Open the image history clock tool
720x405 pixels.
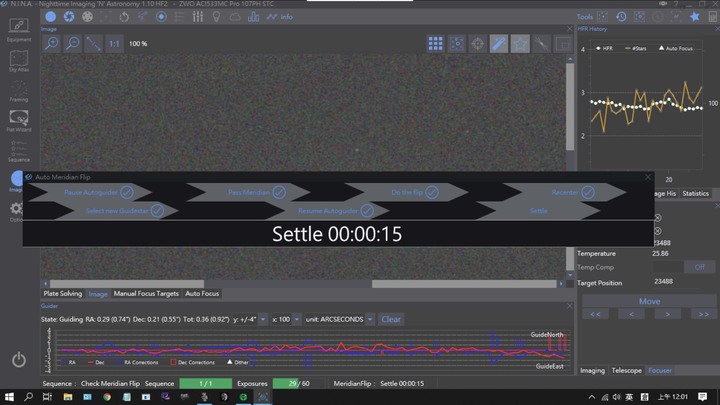point(621,17)
